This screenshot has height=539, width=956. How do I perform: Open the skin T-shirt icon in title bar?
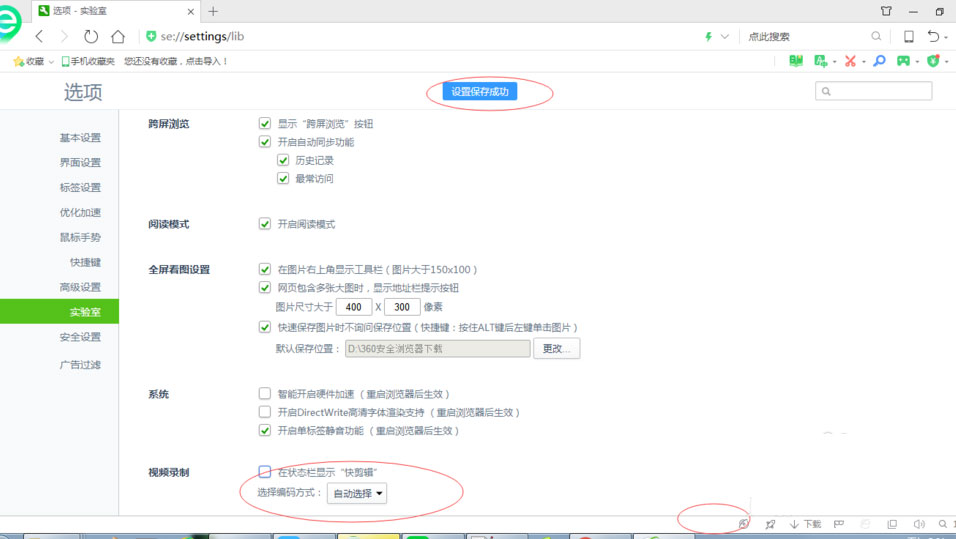click(886, 11)
